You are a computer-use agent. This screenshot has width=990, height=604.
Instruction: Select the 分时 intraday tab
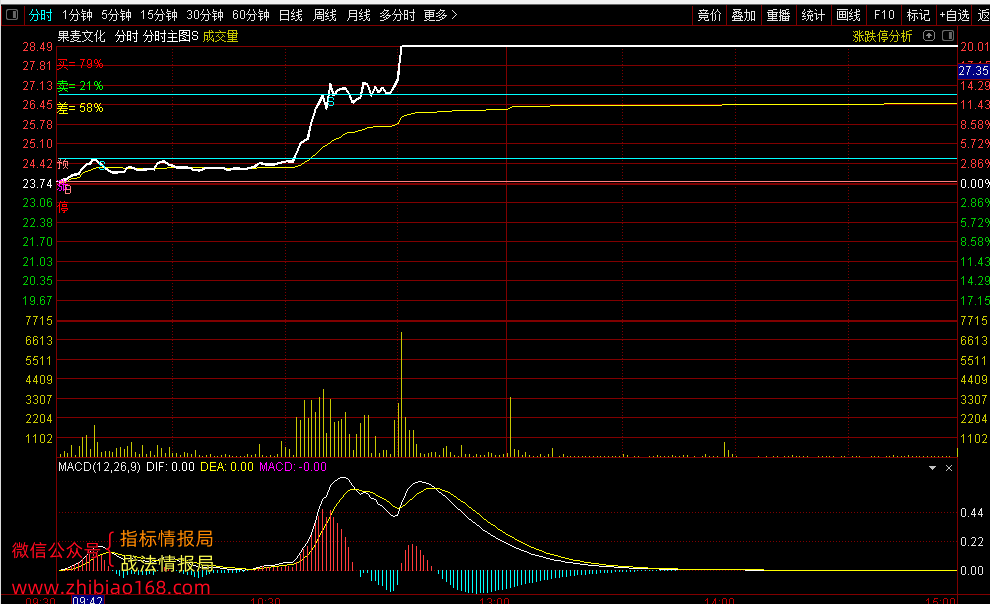[x=40, y=15]
